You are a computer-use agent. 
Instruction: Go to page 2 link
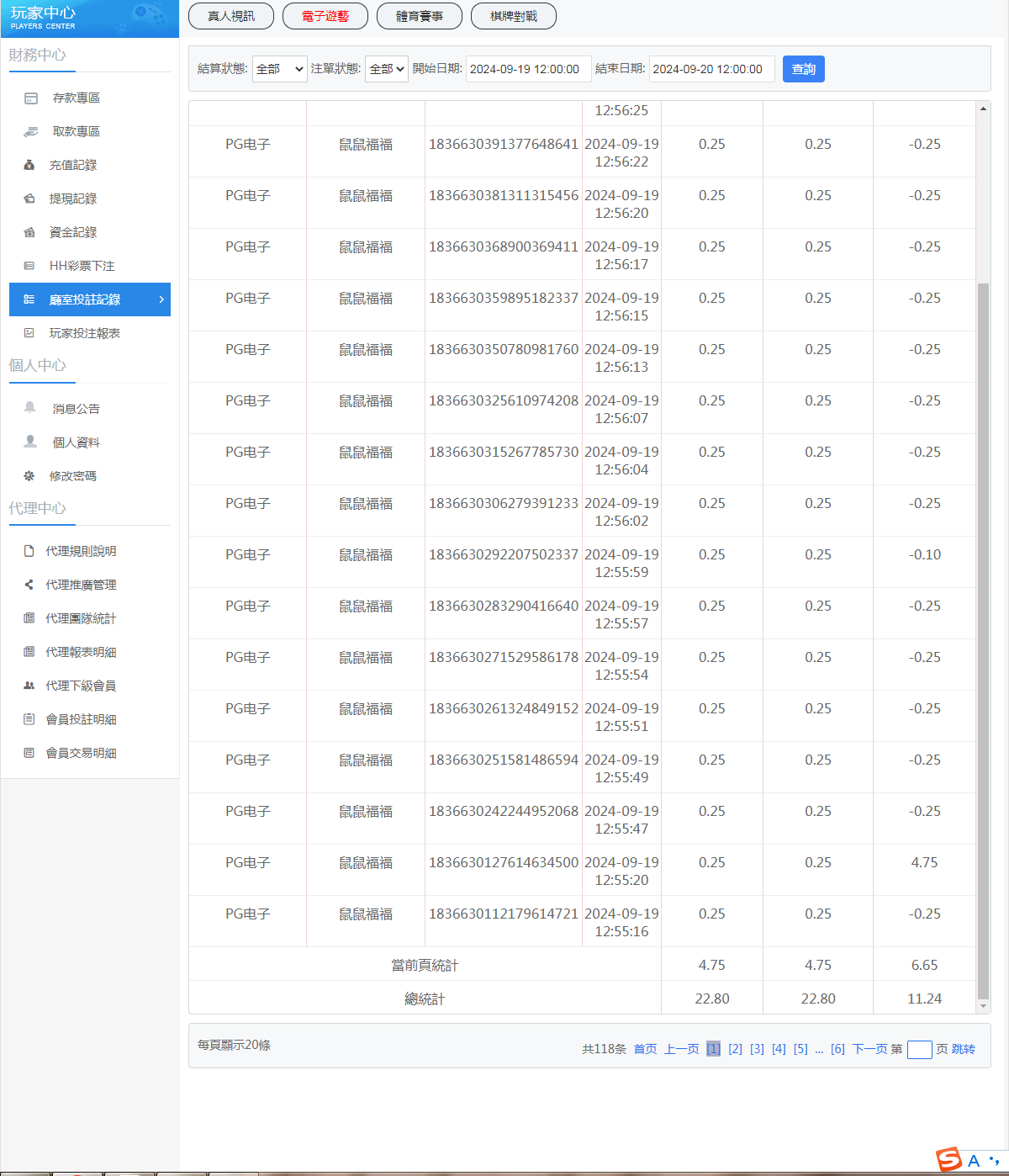pyautogui.click(x=735, y=1049)
